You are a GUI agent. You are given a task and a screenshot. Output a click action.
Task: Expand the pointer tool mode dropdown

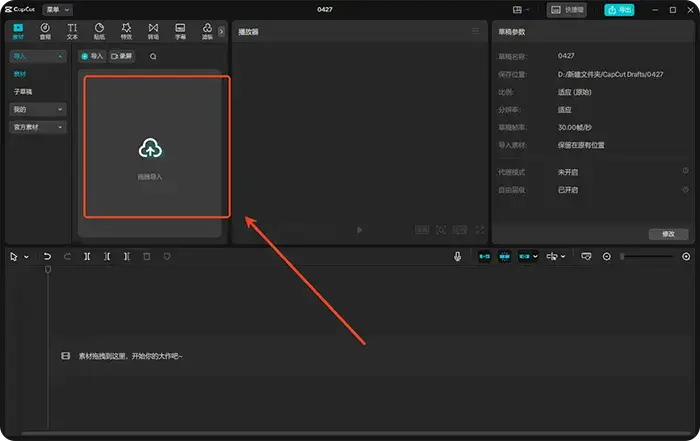(26, 257)
